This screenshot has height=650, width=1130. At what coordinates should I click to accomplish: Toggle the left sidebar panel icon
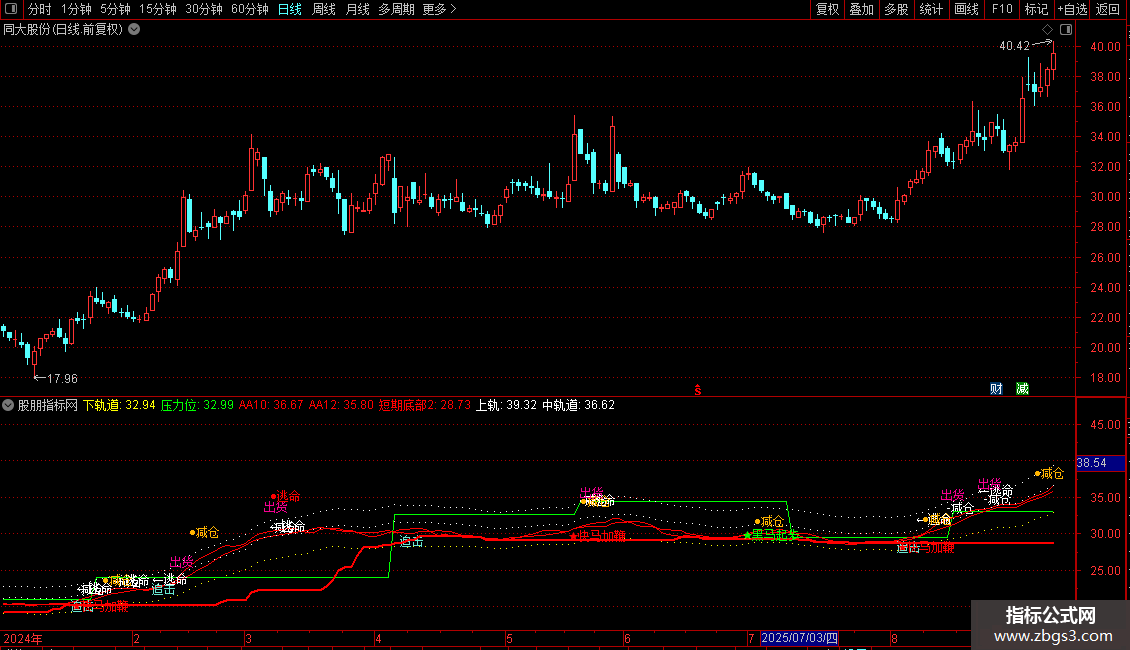(x=11, y=9)
